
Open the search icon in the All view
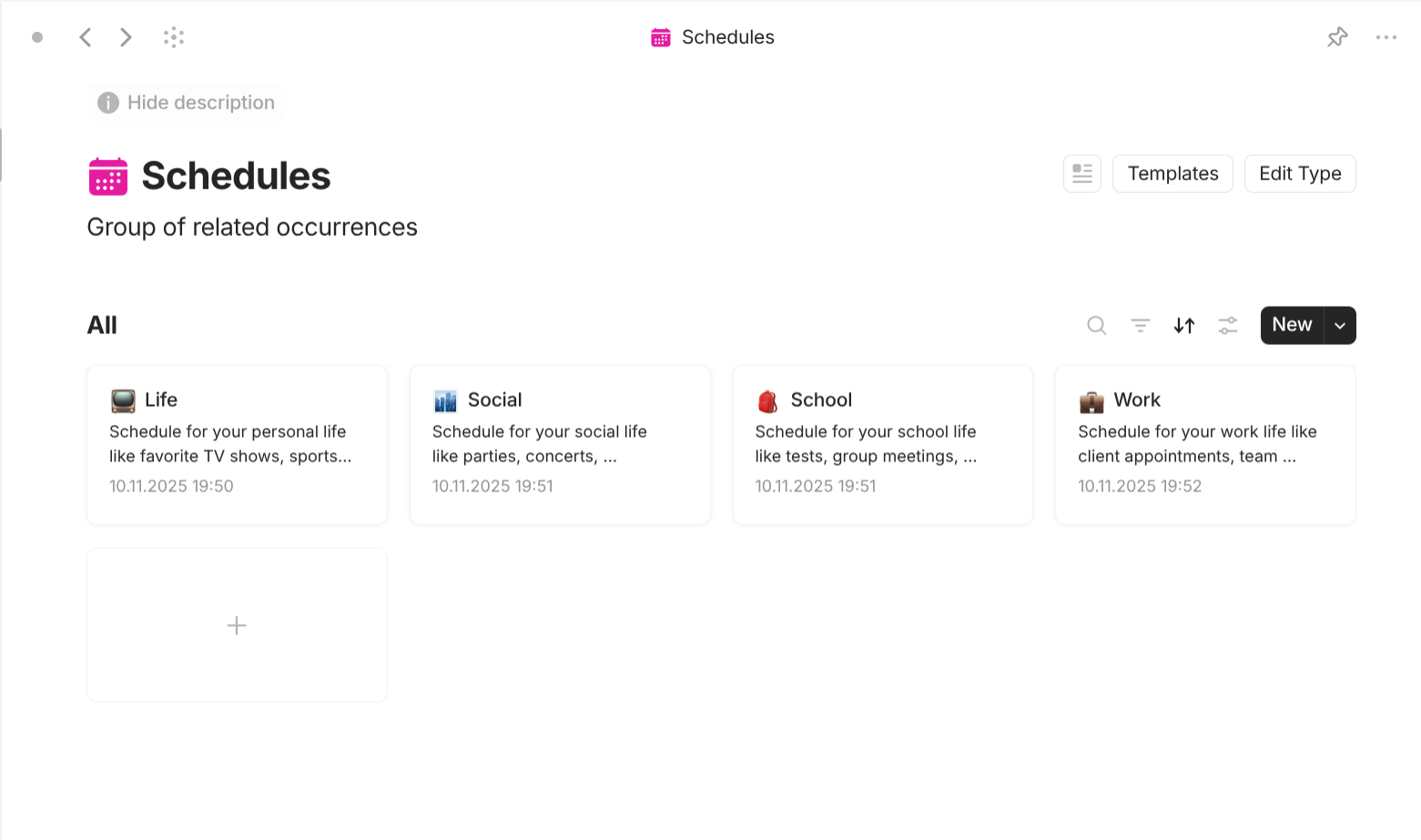point(1096,325)
